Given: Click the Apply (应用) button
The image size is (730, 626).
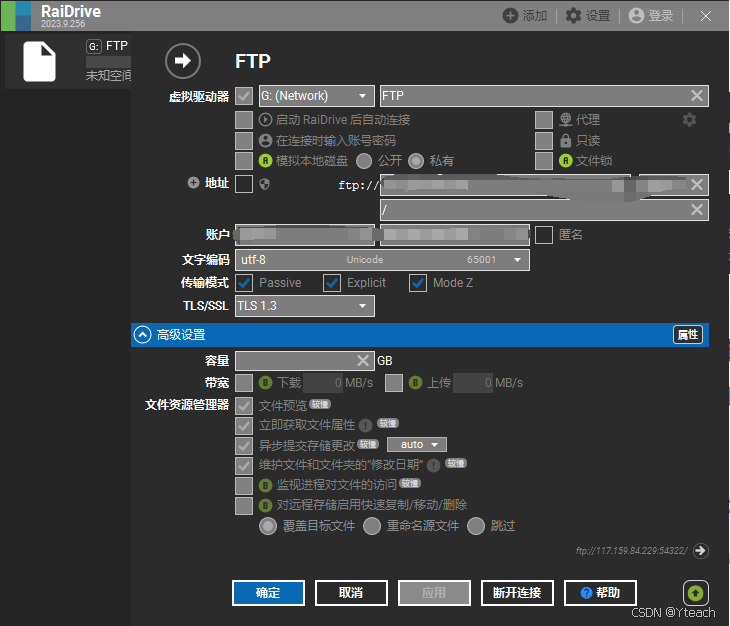Looking at the screenshot, I should point(434,593).
